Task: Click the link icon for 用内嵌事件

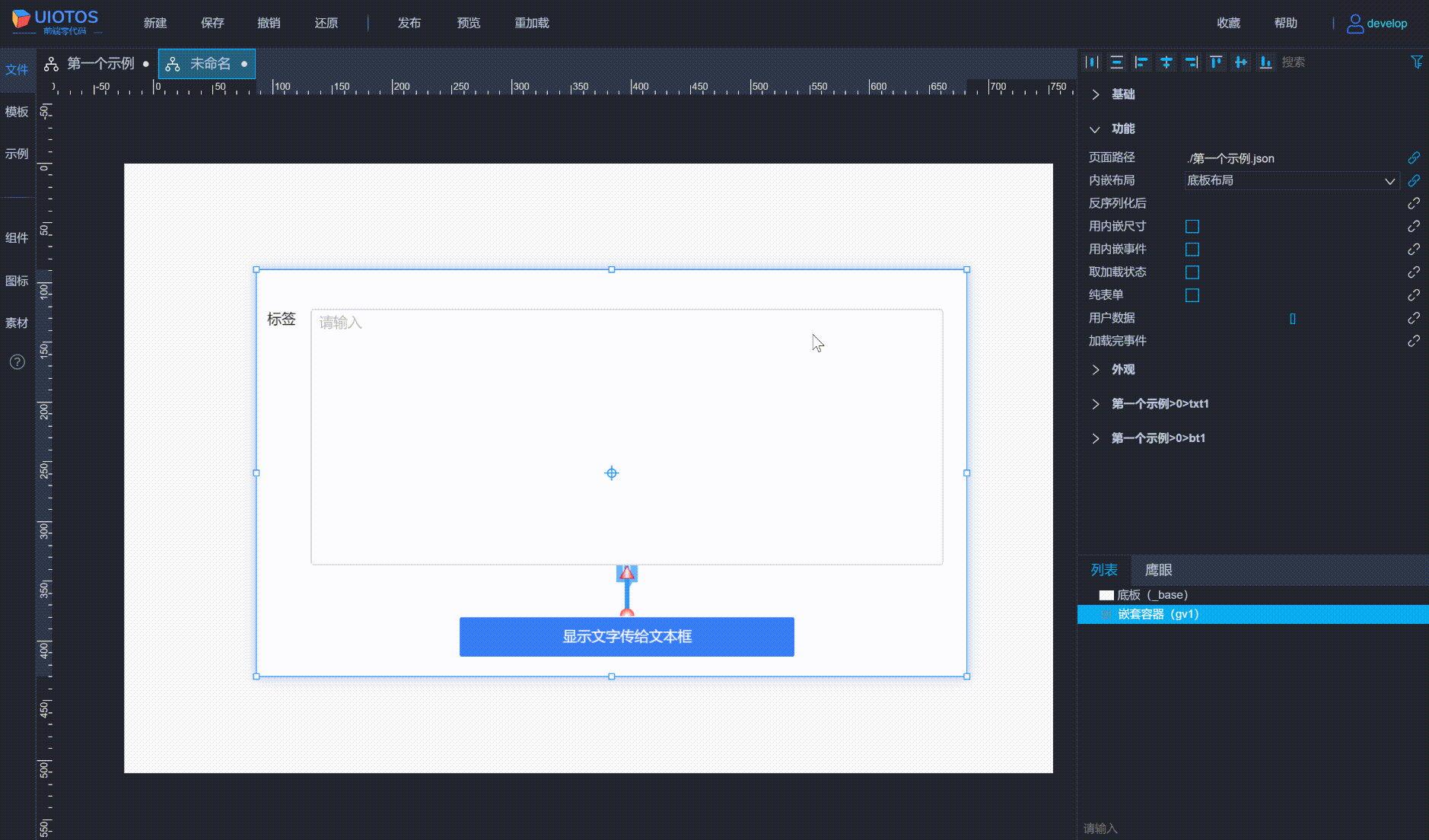Action: 1414,249
